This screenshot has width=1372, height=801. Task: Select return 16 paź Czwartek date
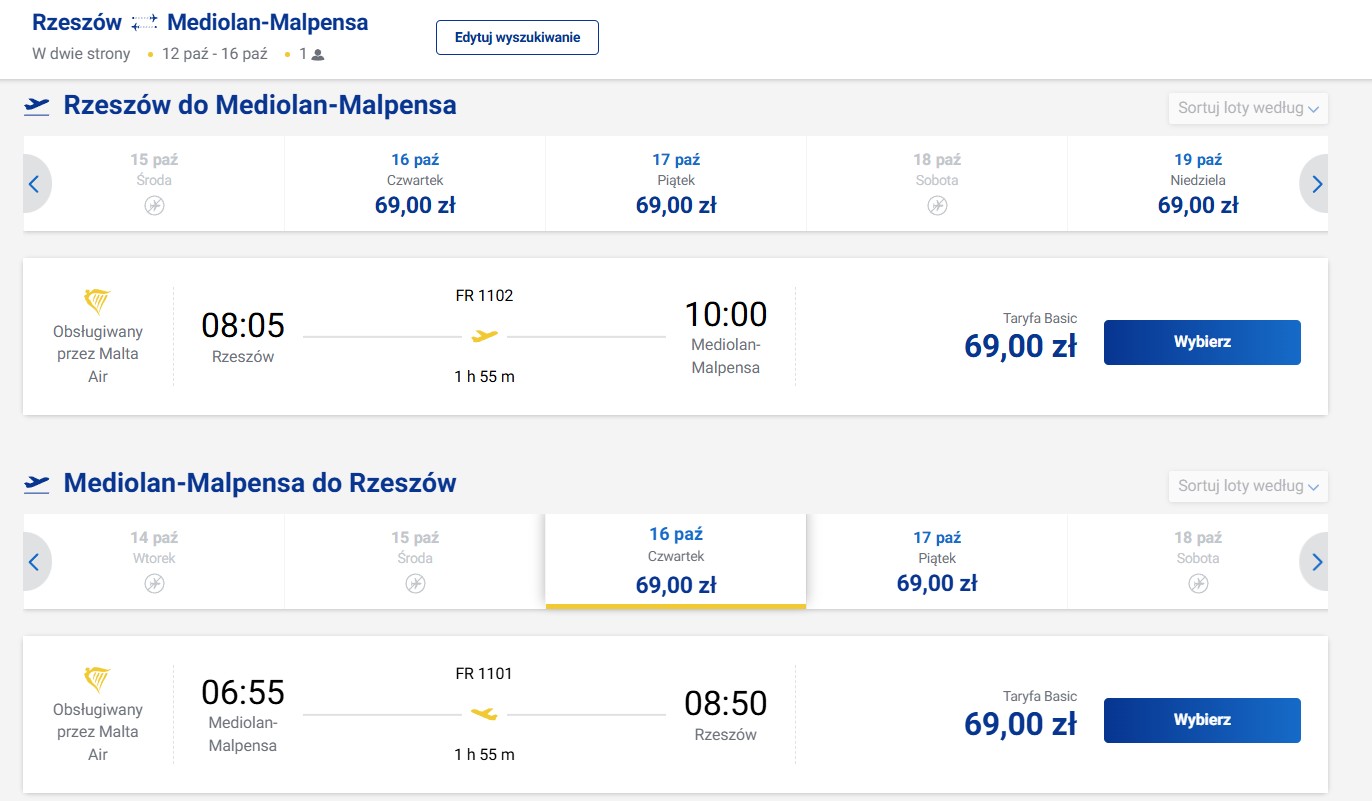point(676,560)
